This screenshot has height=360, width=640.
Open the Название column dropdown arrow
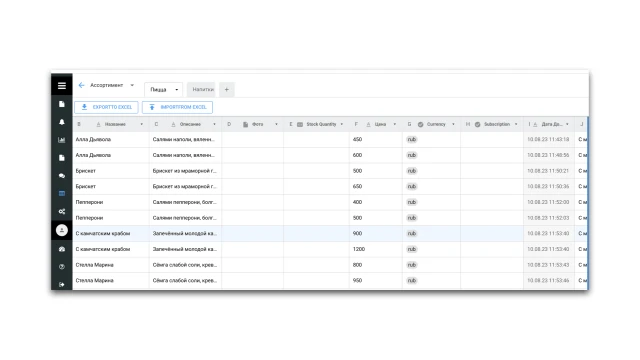pyautogui.click(x=142, y=124)
